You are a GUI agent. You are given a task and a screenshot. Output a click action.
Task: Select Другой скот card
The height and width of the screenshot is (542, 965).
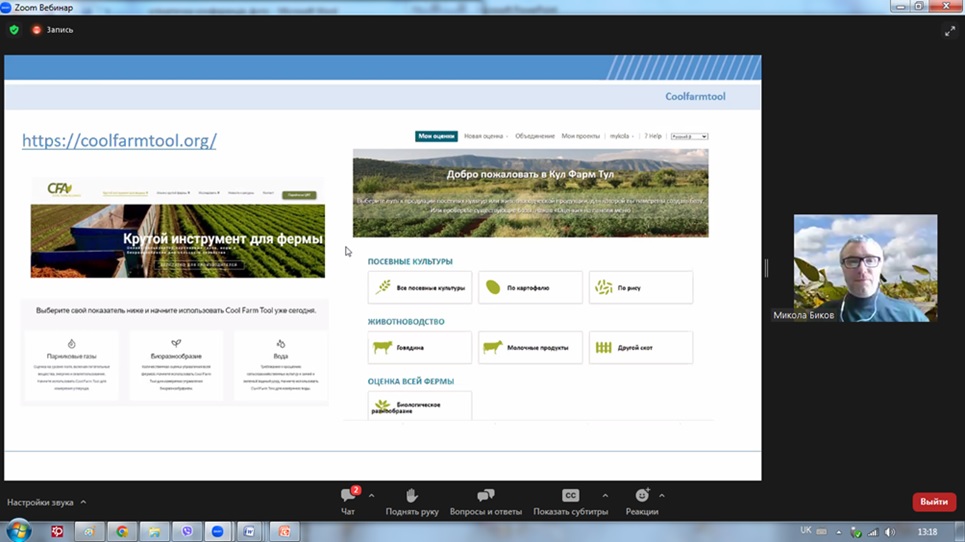click(x=641, y=348)
